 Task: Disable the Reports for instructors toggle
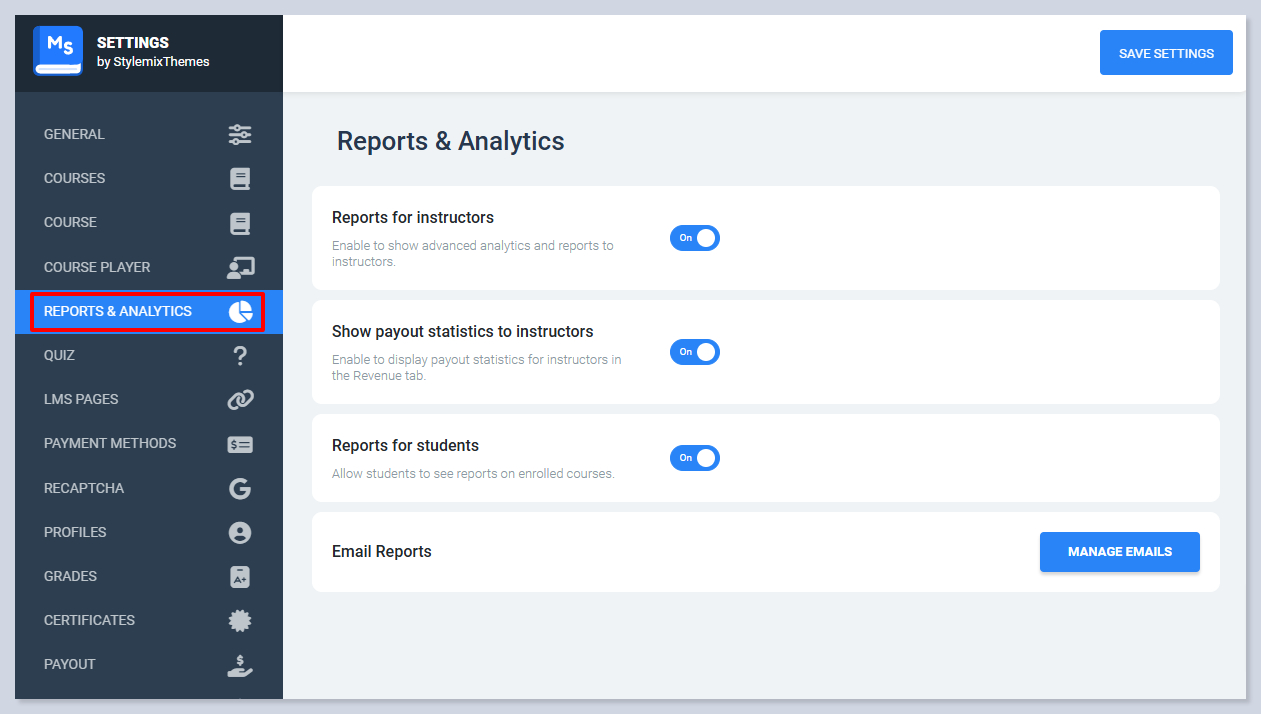coord(695,238)
